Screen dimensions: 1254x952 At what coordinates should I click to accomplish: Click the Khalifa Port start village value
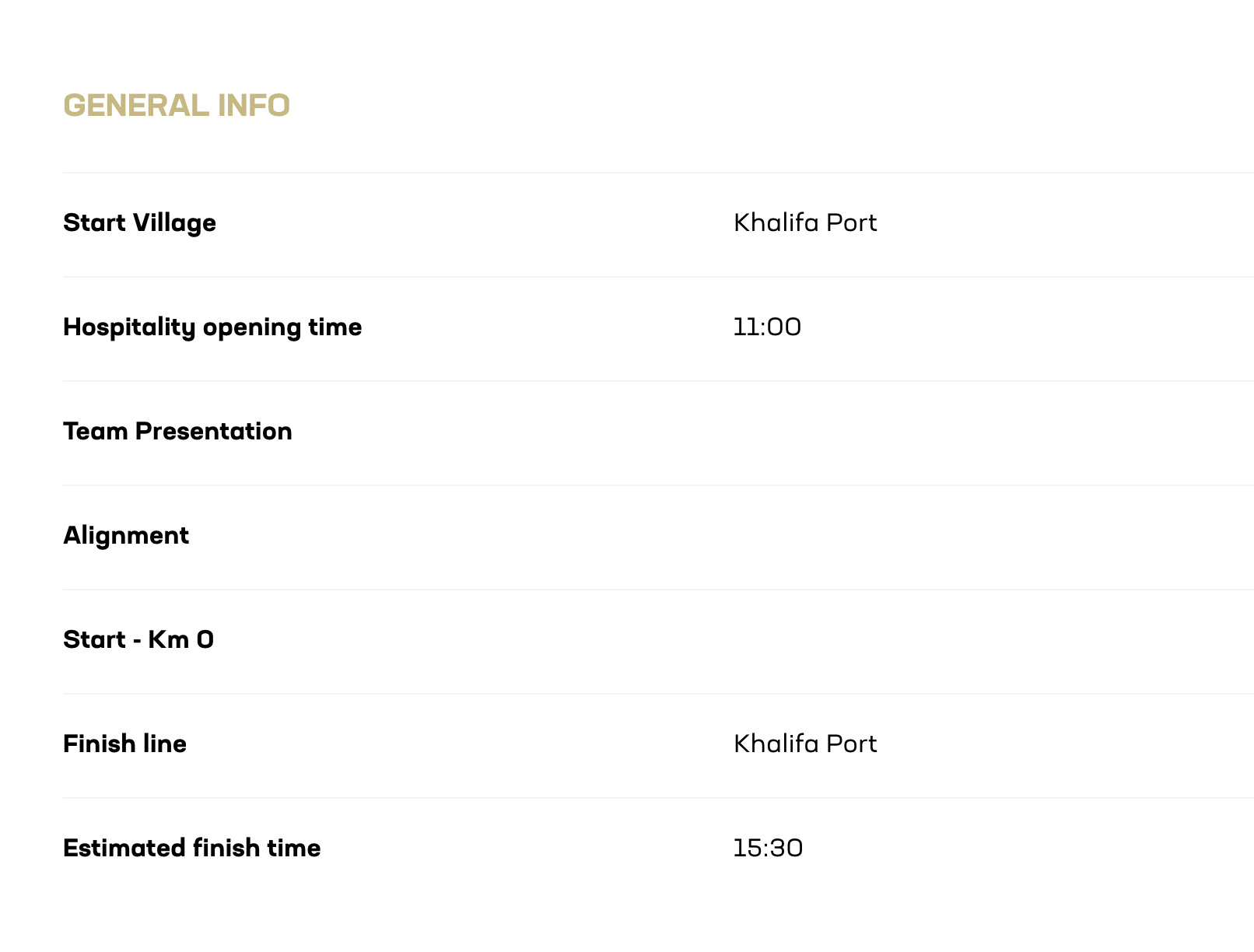coord(805,223)
